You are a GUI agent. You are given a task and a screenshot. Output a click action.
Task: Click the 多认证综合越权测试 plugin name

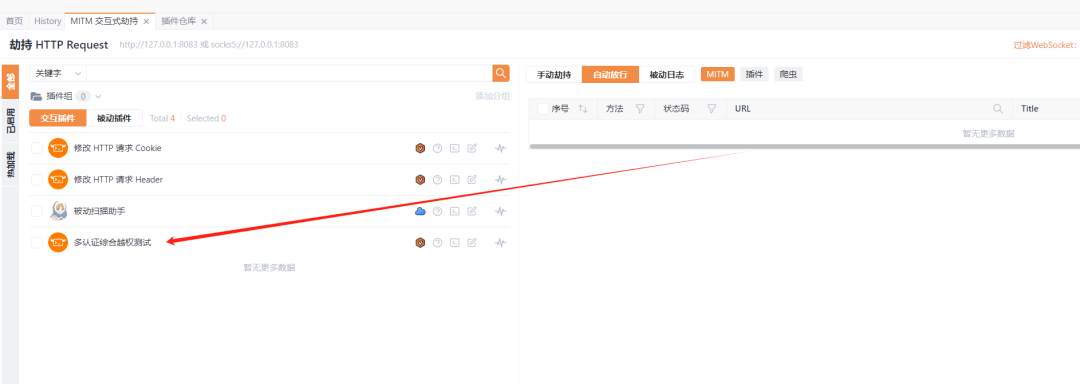coord(112,243)
